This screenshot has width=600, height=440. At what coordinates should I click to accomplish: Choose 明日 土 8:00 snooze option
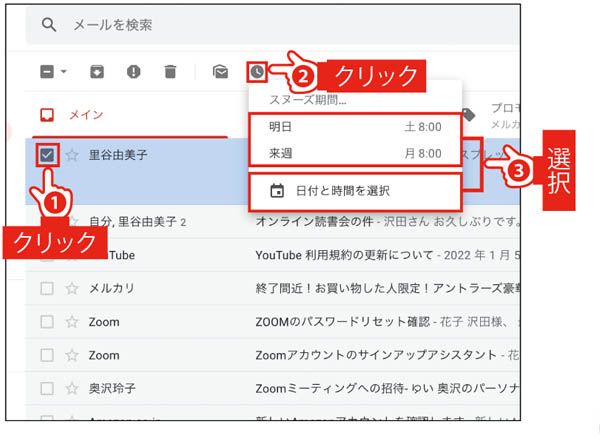355,127
